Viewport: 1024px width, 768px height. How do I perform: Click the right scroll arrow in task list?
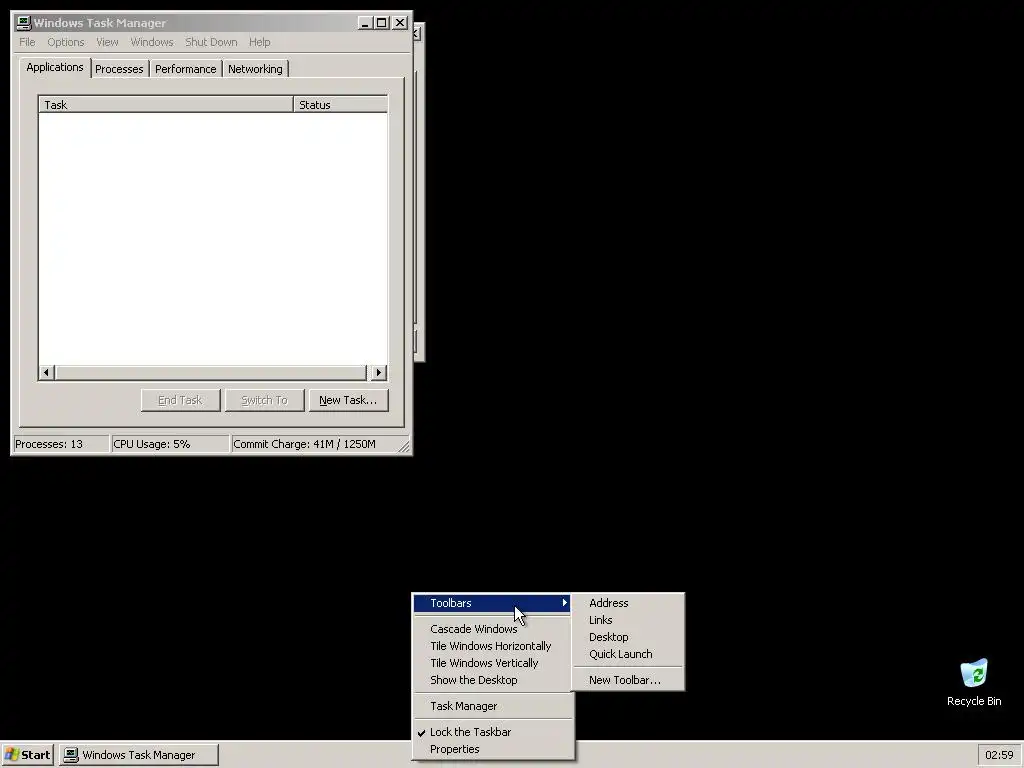(x=379, y=373)
